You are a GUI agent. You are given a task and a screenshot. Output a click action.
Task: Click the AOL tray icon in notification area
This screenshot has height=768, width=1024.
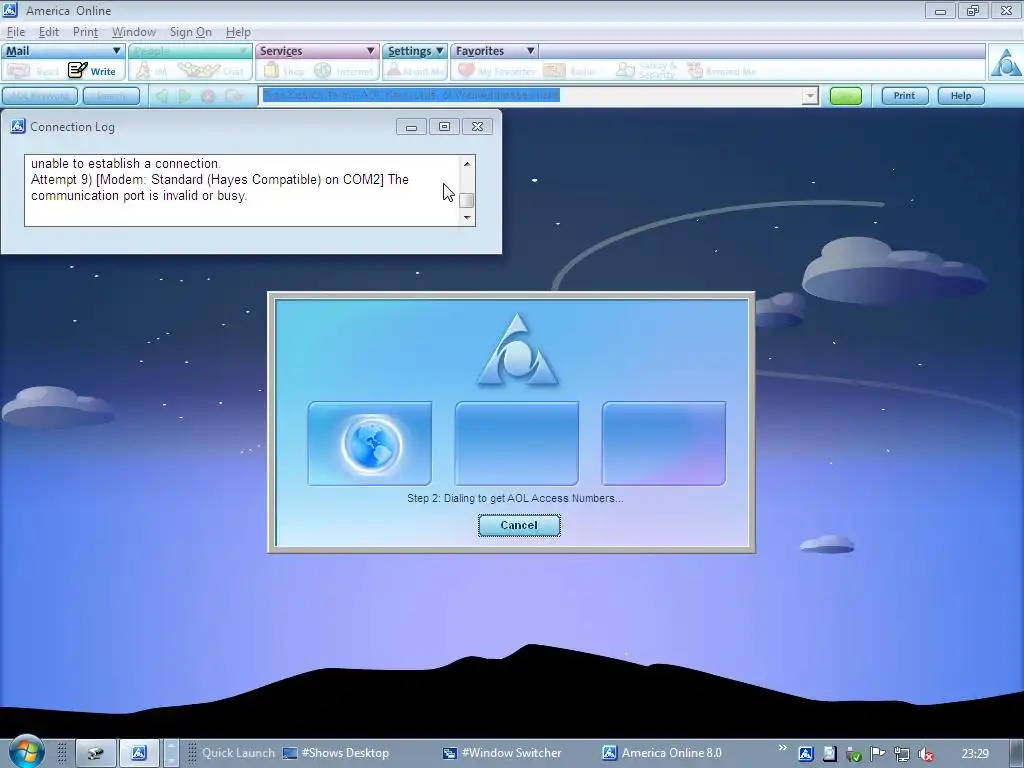click(806, 754)
